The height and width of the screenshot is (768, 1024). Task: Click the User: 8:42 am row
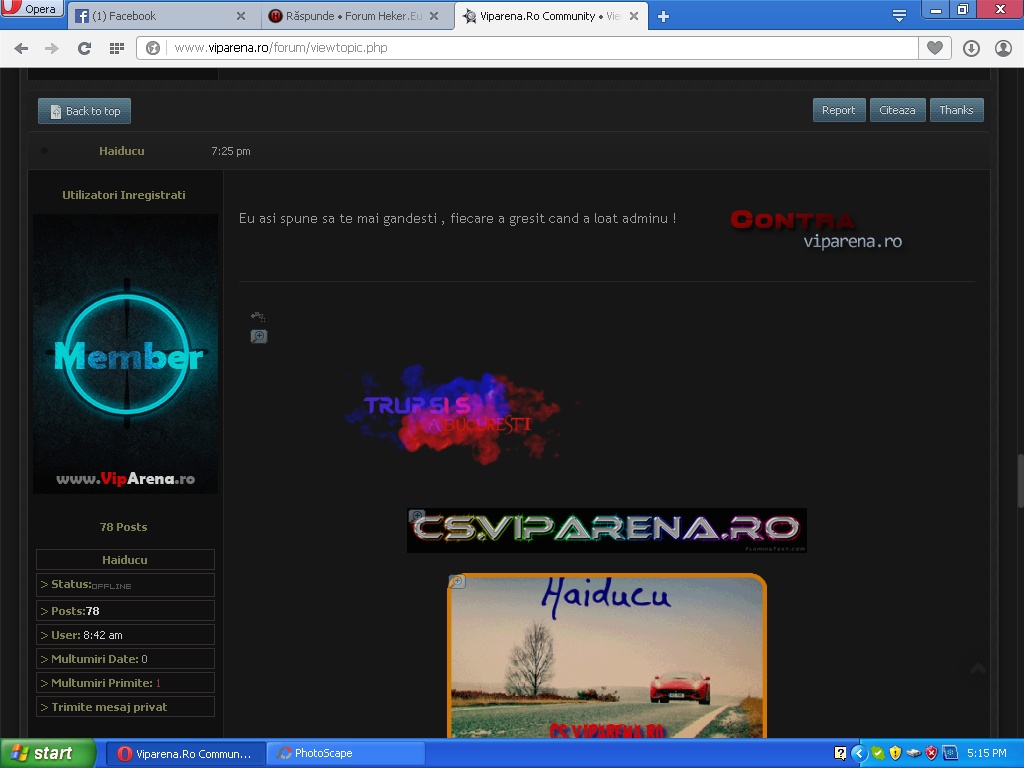(125, 635)
